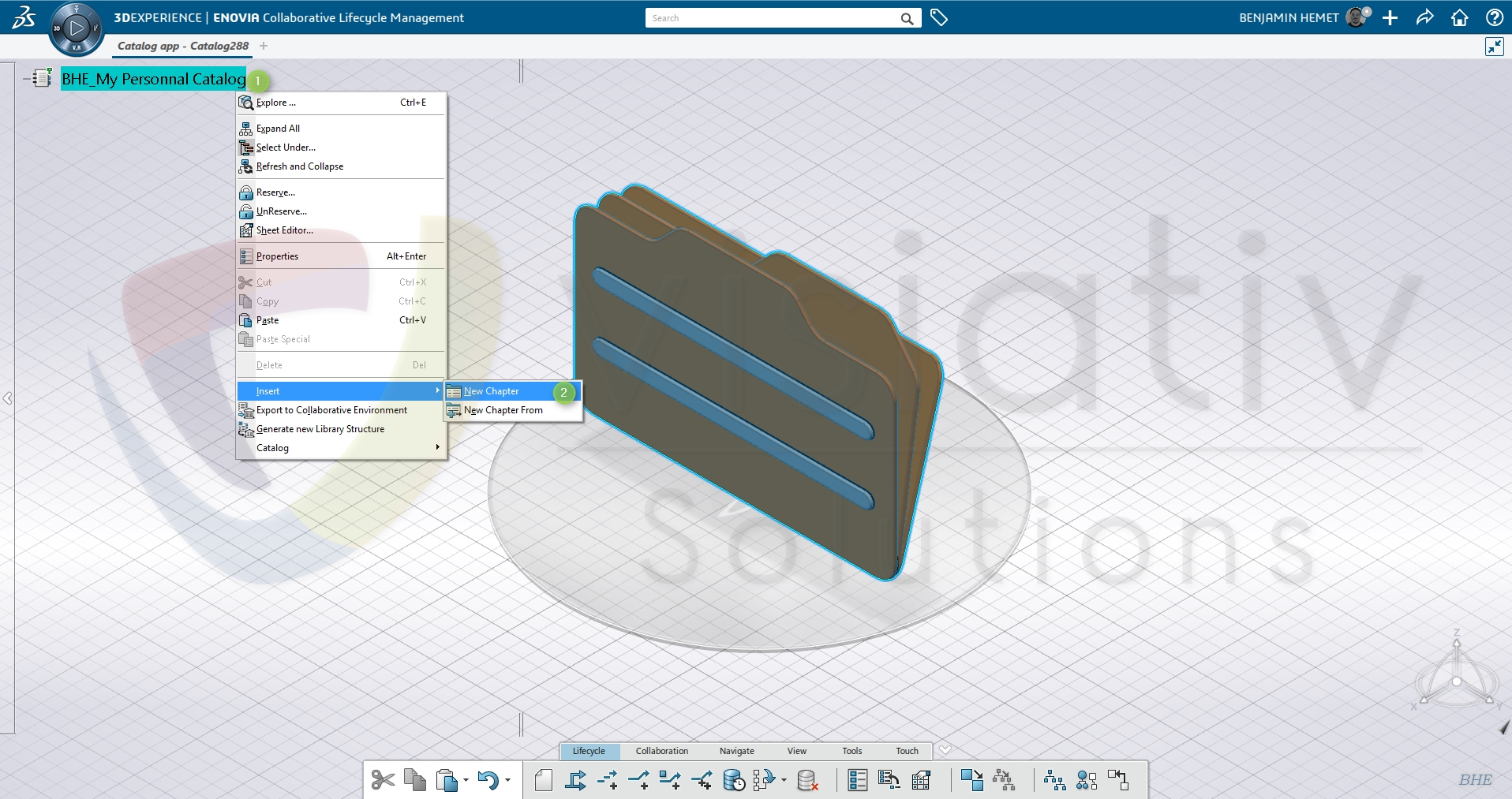Click the Undo arrow icon
The height and width of the screenshot is (799, 1512).
point(488,780)
